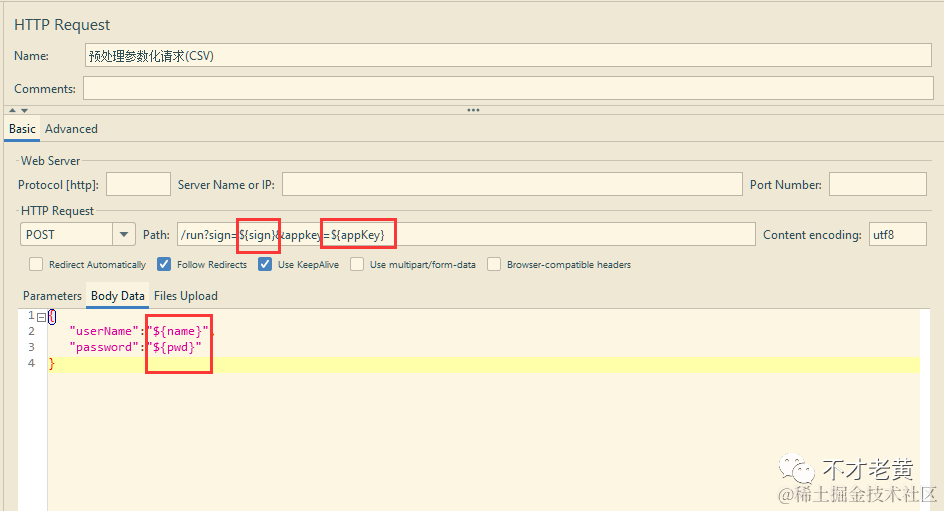This screenshot has width=944, height=511.
Task: Click the closing brace on line 4
Action: [x=52, y=364]
